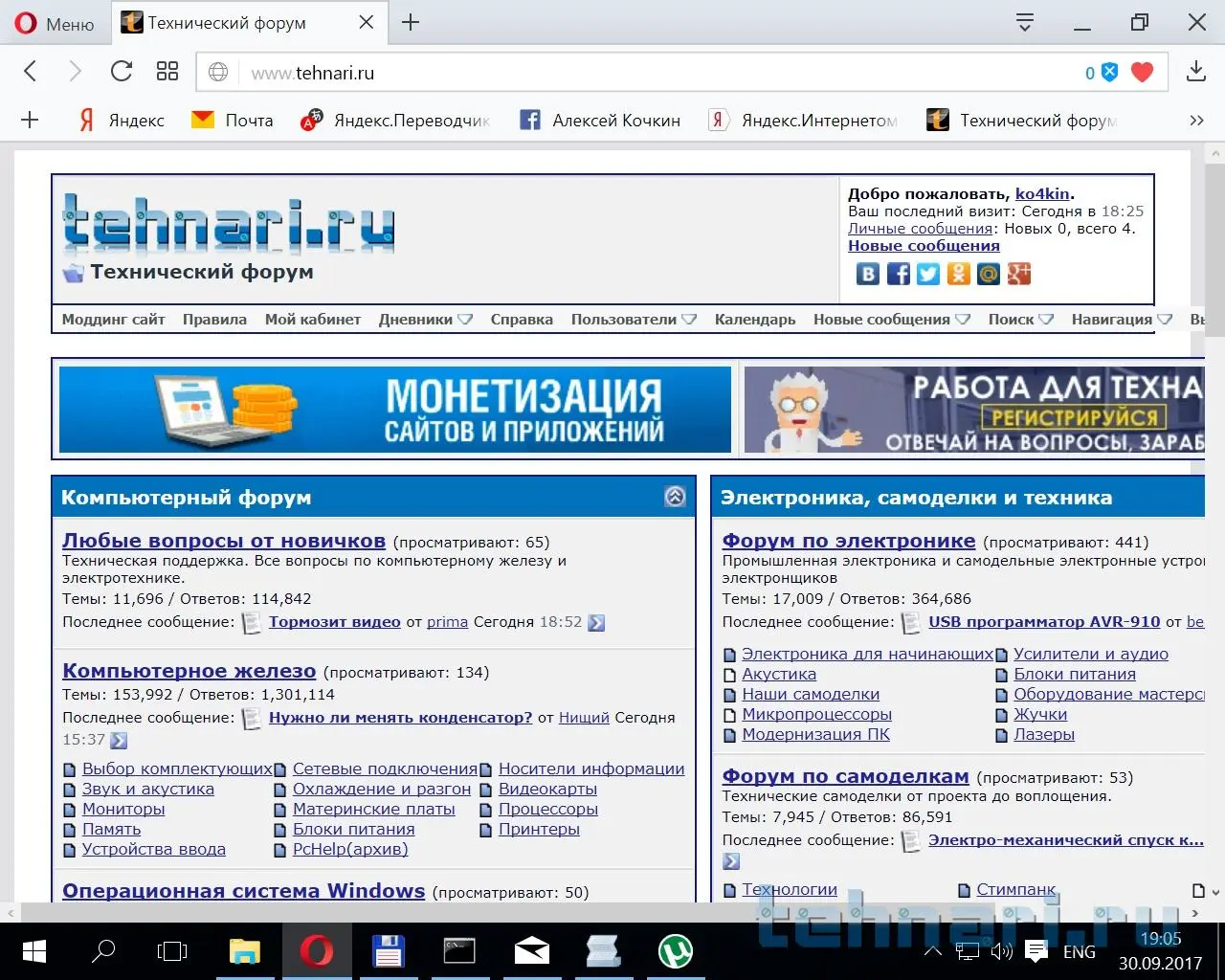The width and height of the screenshot is (1225, 980).
Task: Open Форум по электронике
Action: pyautogui.click(x=849, y=541)
